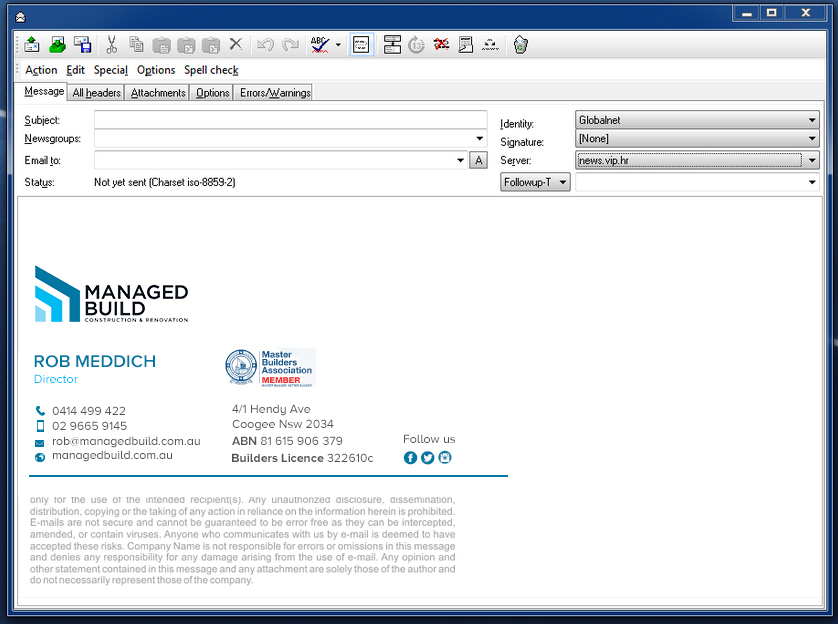This screenshot has height=624, width=838.
Task: Click the green outbox queue icon
Action: coord(57,45)
